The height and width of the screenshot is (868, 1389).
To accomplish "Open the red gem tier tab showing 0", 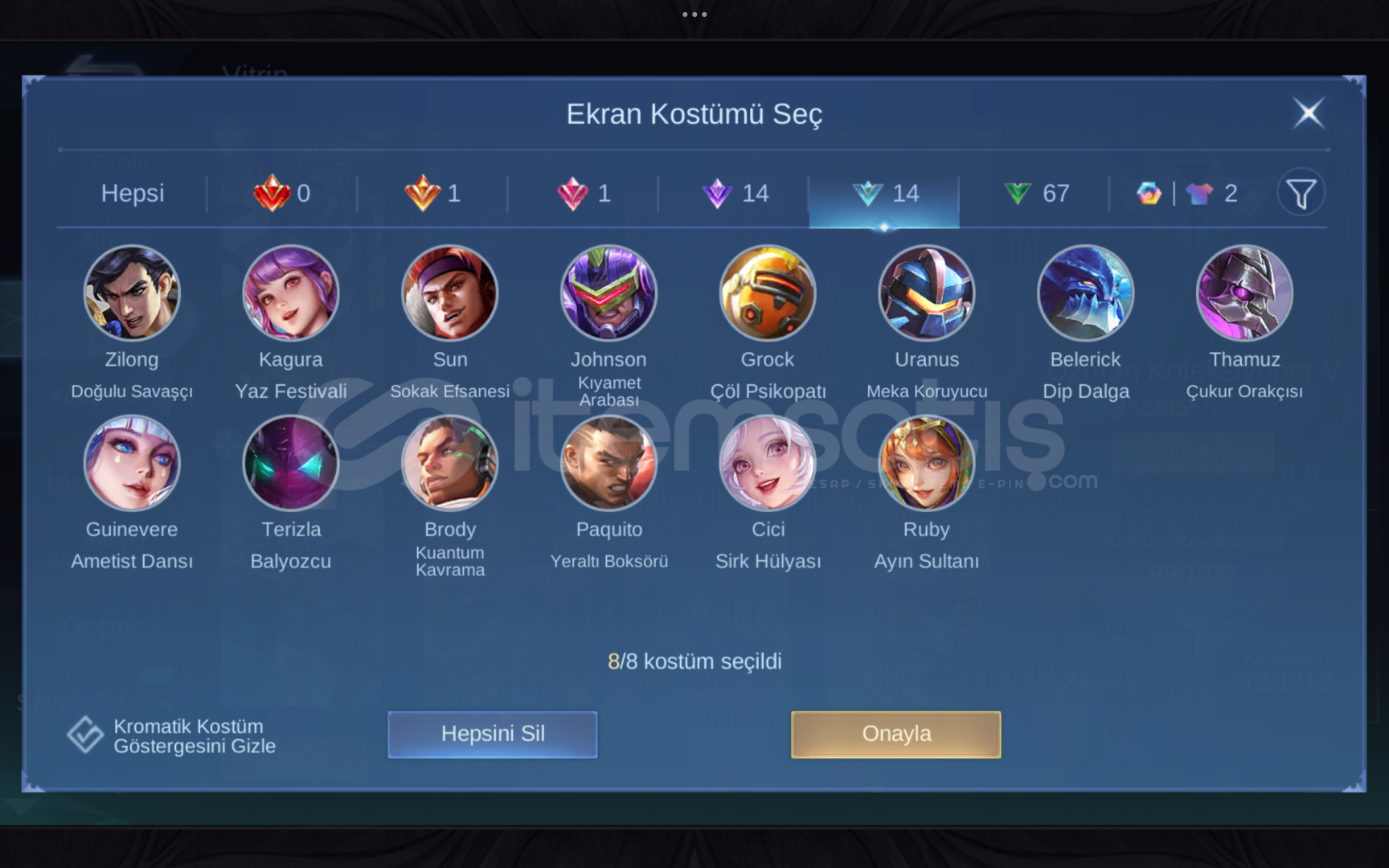I will click(x=281, y=193).
